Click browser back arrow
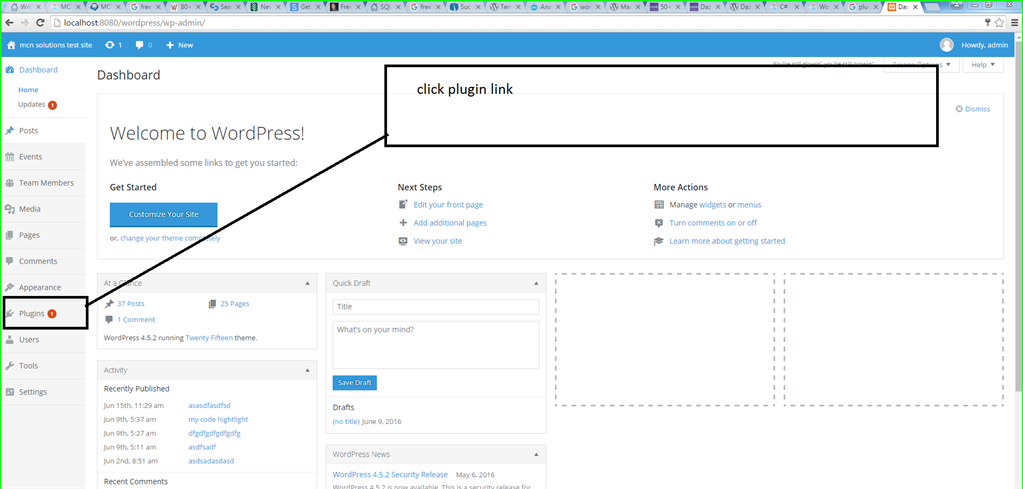Image resolution: width=1023 pixels, height=489 pixels. click(x=9, y=22)
